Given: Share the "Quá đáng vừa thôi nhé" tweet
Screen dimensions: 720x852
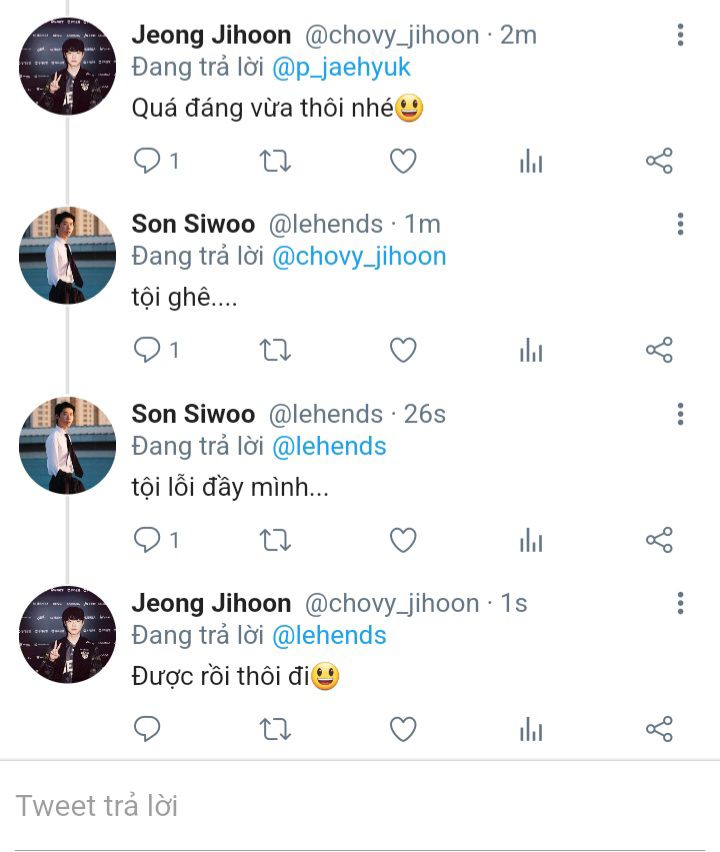Looking at the screenshot, I should point(659,161).
